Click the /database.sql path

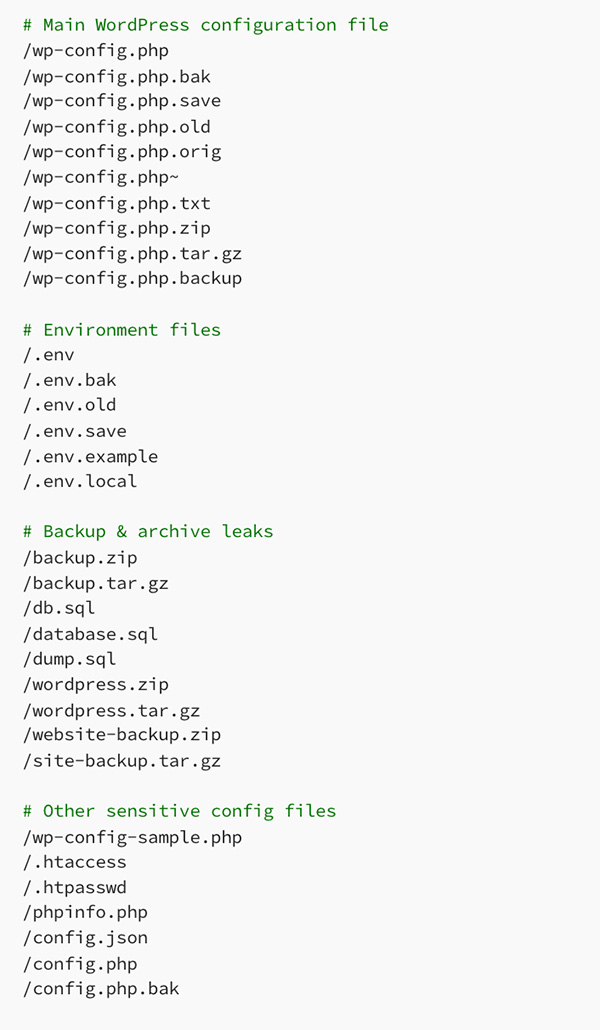[90, 634]
